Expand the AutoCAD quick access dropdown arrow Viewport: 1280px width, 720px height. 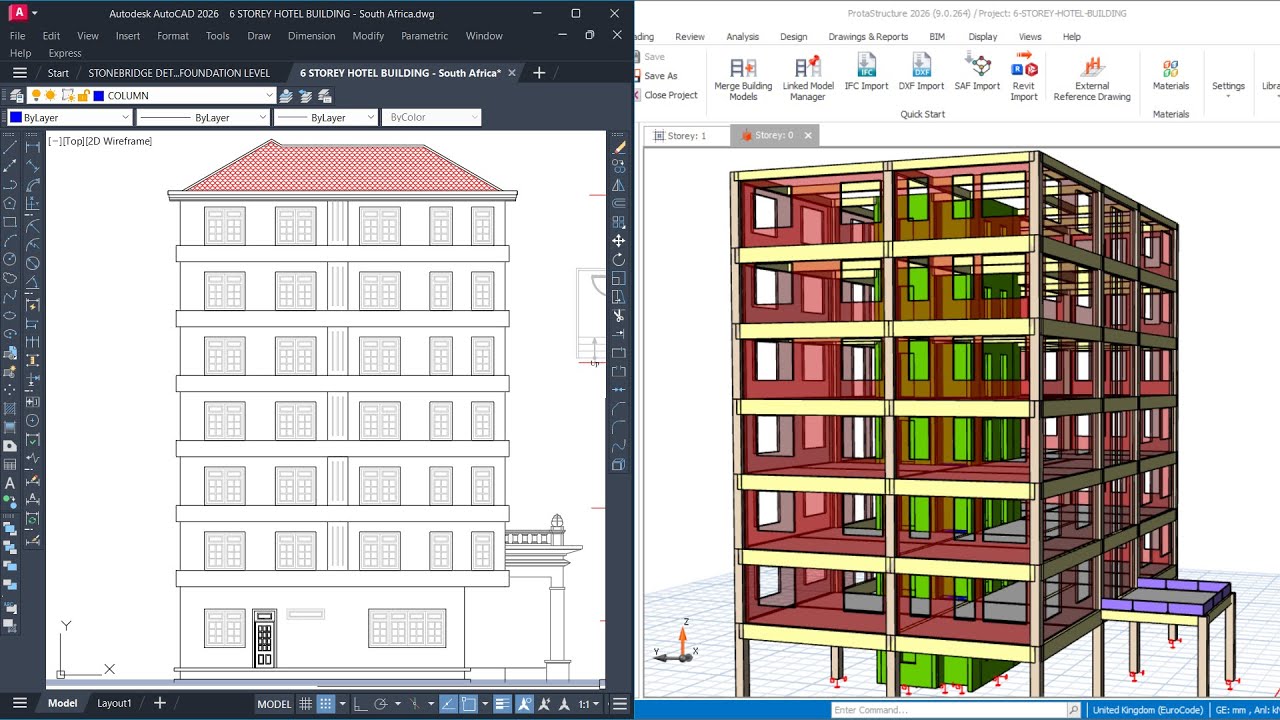35,13
